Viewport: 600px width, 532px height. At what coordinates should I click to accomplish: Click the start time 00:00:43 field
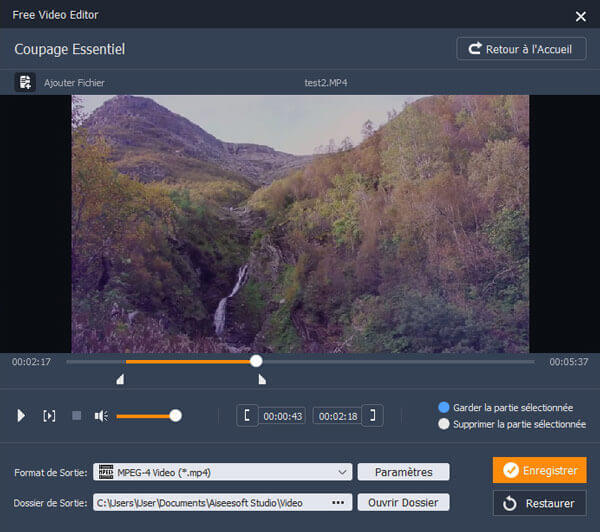tap(282, 415)
